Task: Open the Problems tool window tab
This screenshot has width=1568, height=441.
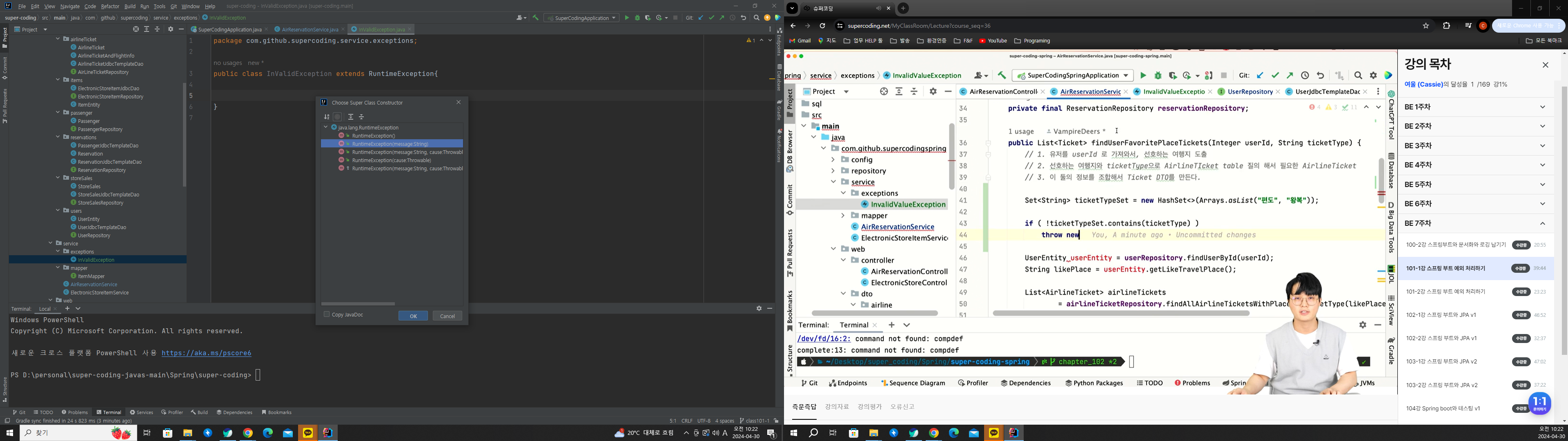Action: pos(74,412)
